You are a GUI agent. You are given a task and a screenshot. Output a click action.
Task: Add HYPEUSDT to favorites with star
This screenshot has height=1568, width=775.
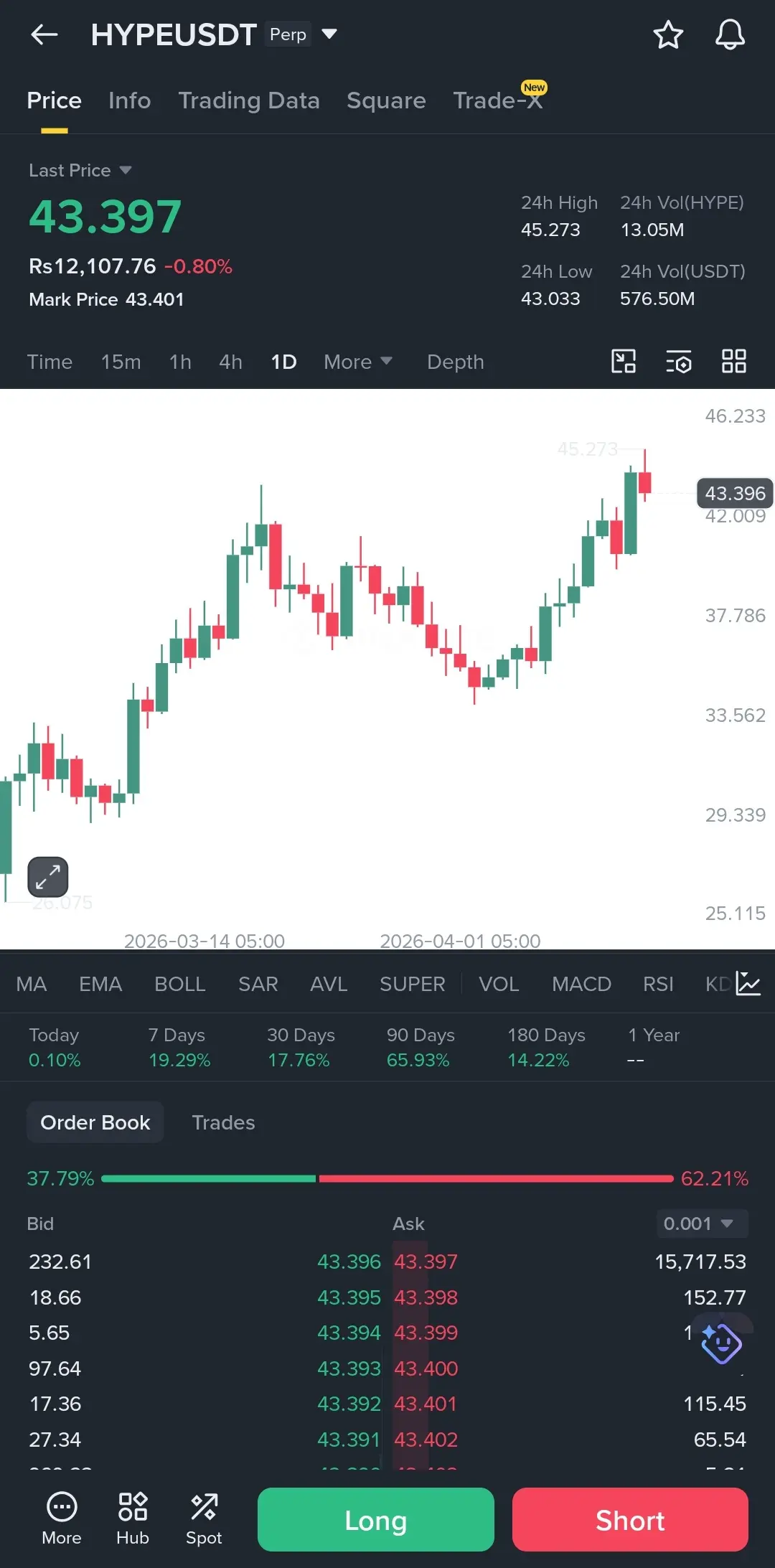point(668,34)
